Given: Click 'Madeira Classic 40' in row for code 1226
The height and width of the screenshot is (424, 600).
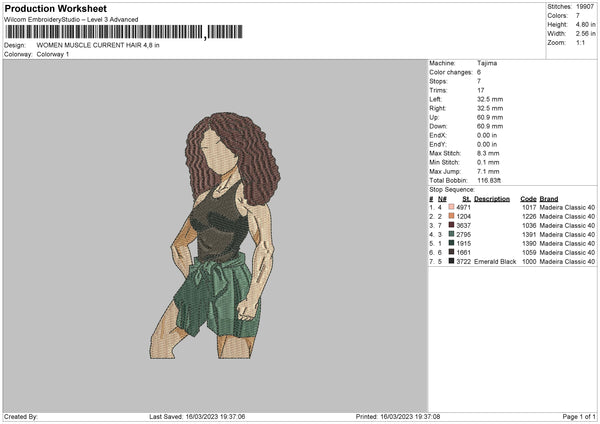Looking at the screenshot, I should pyautogui.click(x=567, y=217).
